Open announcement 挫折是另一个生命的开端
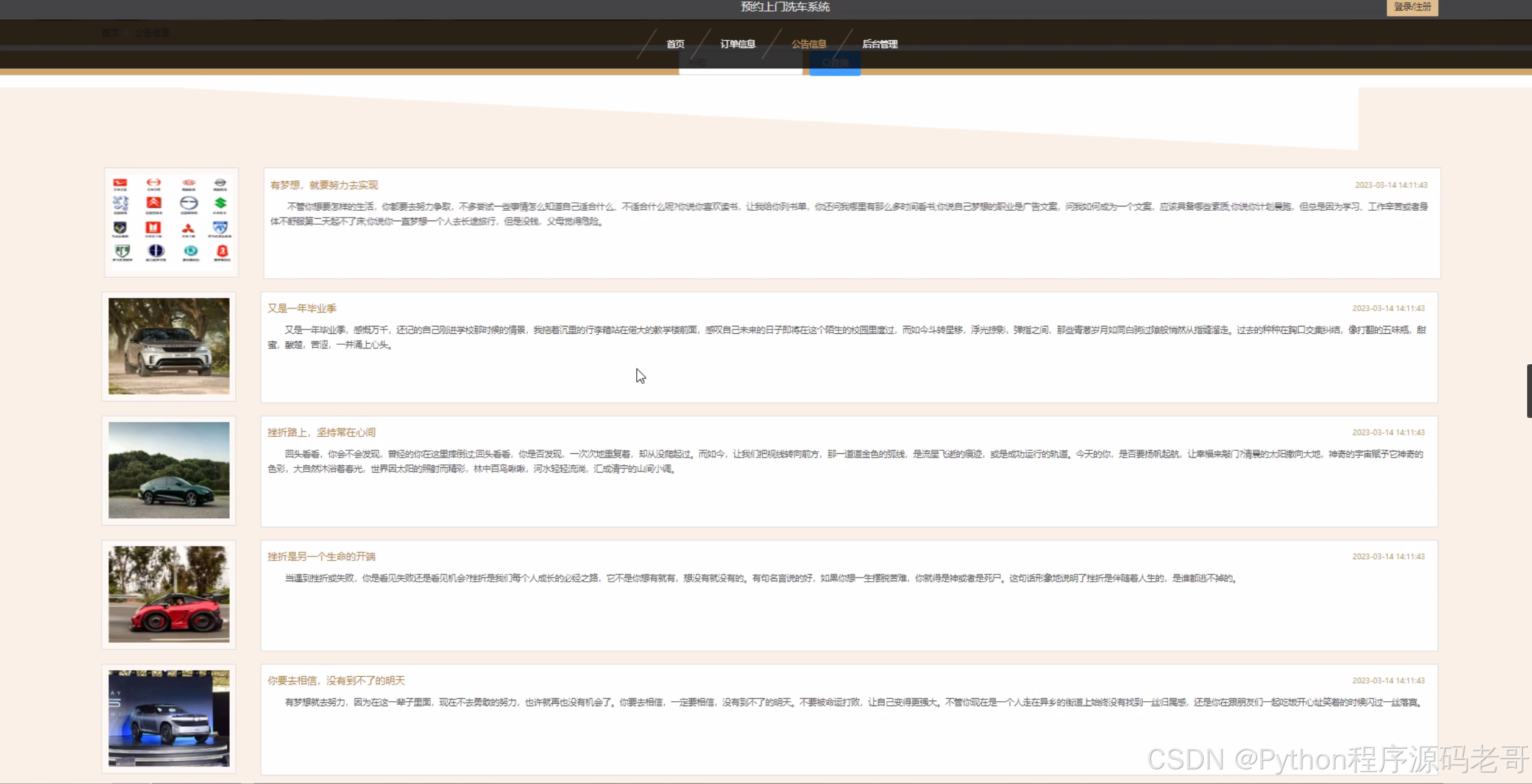Viewport: 1532px width, 784px height. (x=321, y=556)
